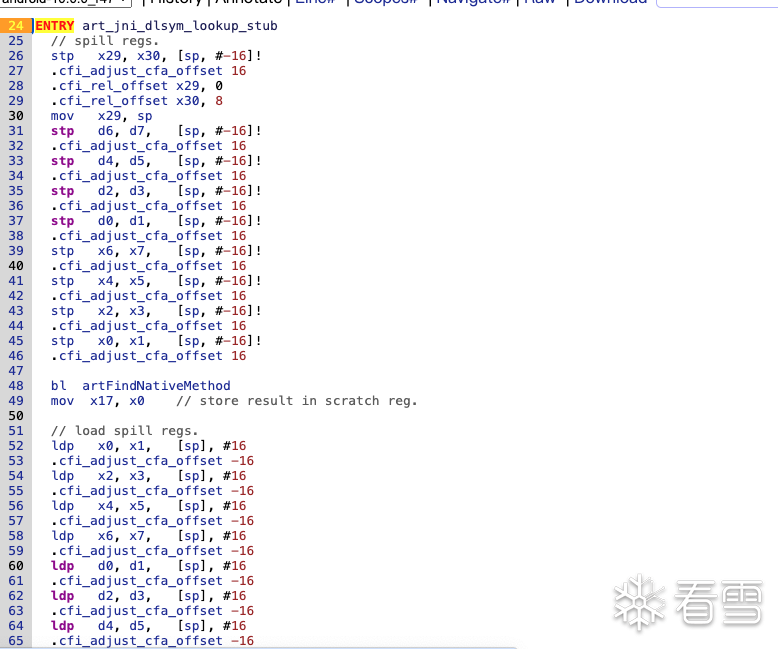Click the bl instruction on line 48
This screenshot has width=778, height=649.
click(x=59, y=386)
